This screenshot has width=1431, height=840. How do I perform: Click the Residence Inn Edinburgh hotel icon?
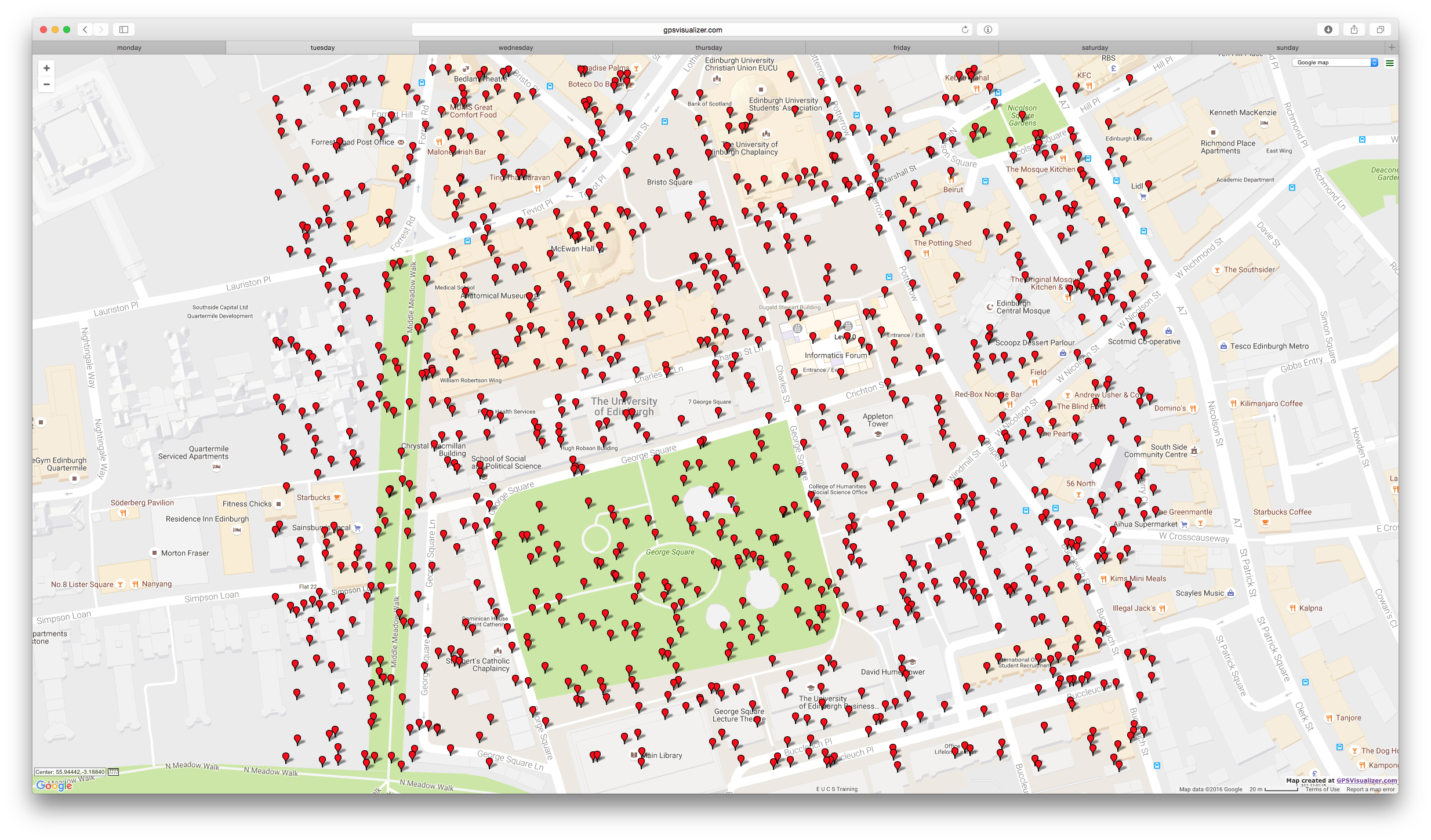pos(237,529)
